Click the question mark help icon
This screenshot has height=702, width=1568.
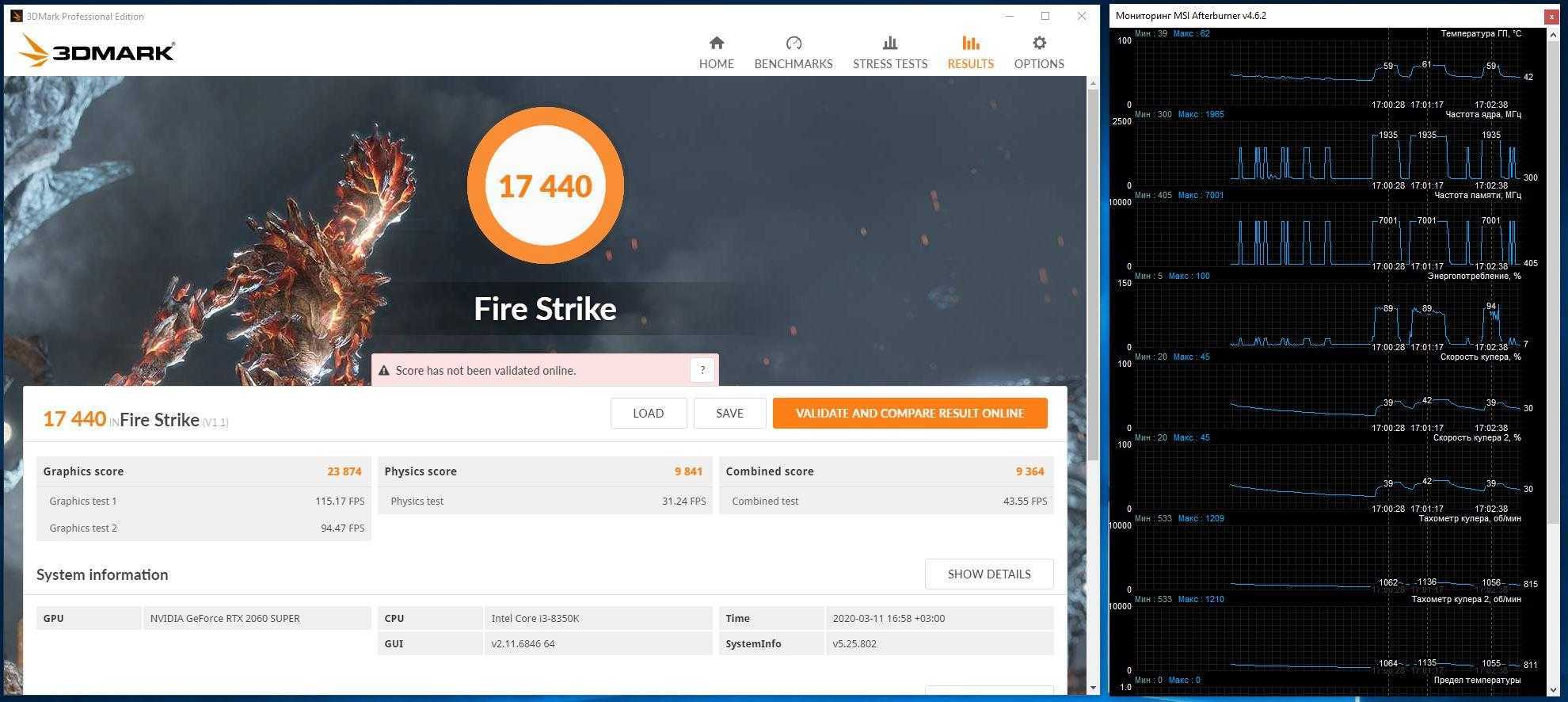(x=702, y=370)
